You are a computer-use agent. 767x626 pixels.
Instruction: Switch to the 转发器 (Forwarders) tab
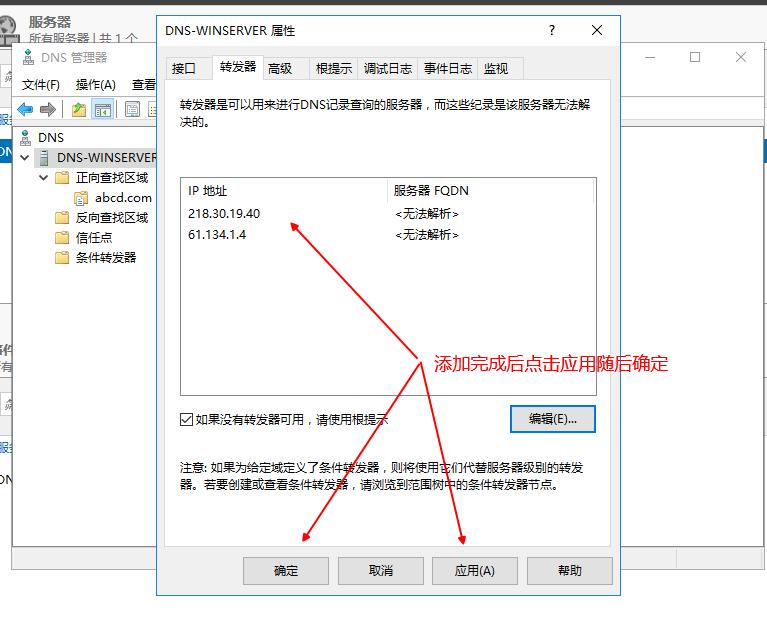coord(238,67)
